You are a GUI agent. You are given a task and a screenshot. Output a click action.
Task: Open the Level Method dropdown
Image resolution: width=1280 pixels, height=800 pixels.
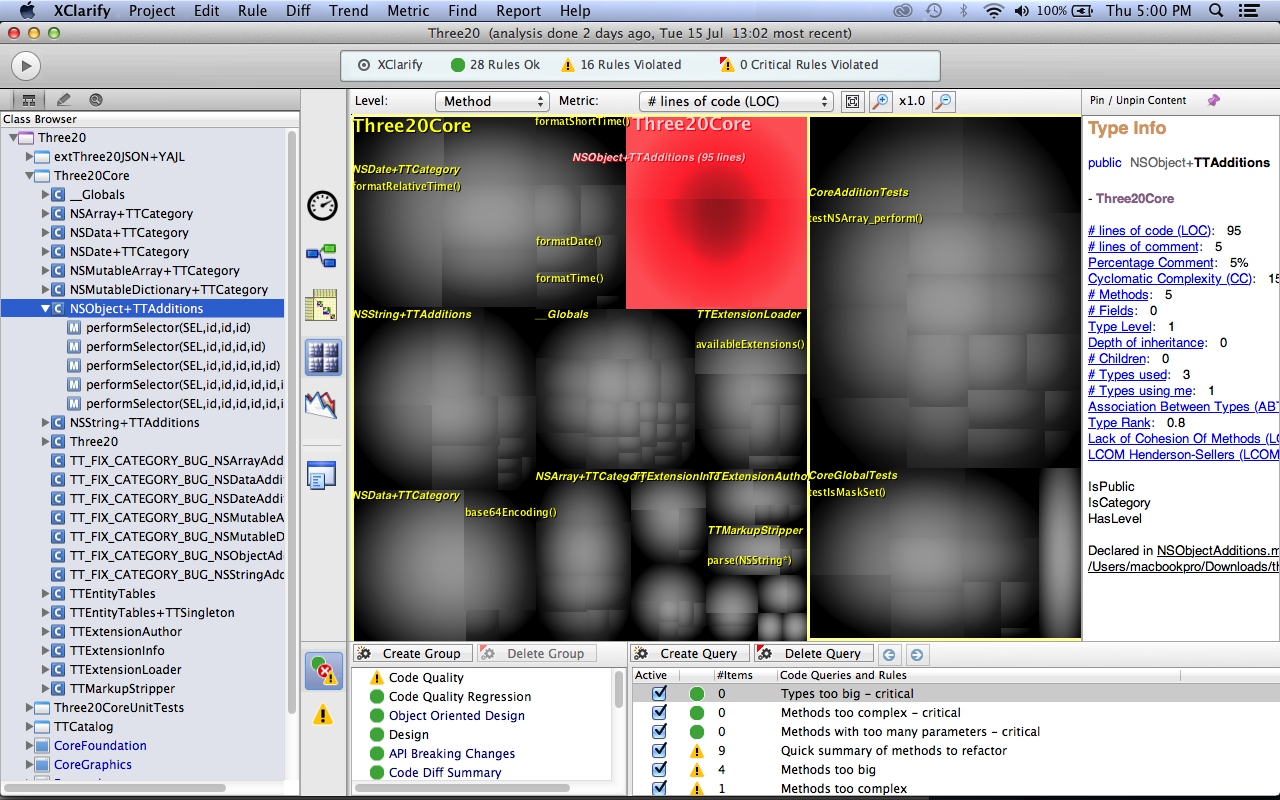coord(492,101)
